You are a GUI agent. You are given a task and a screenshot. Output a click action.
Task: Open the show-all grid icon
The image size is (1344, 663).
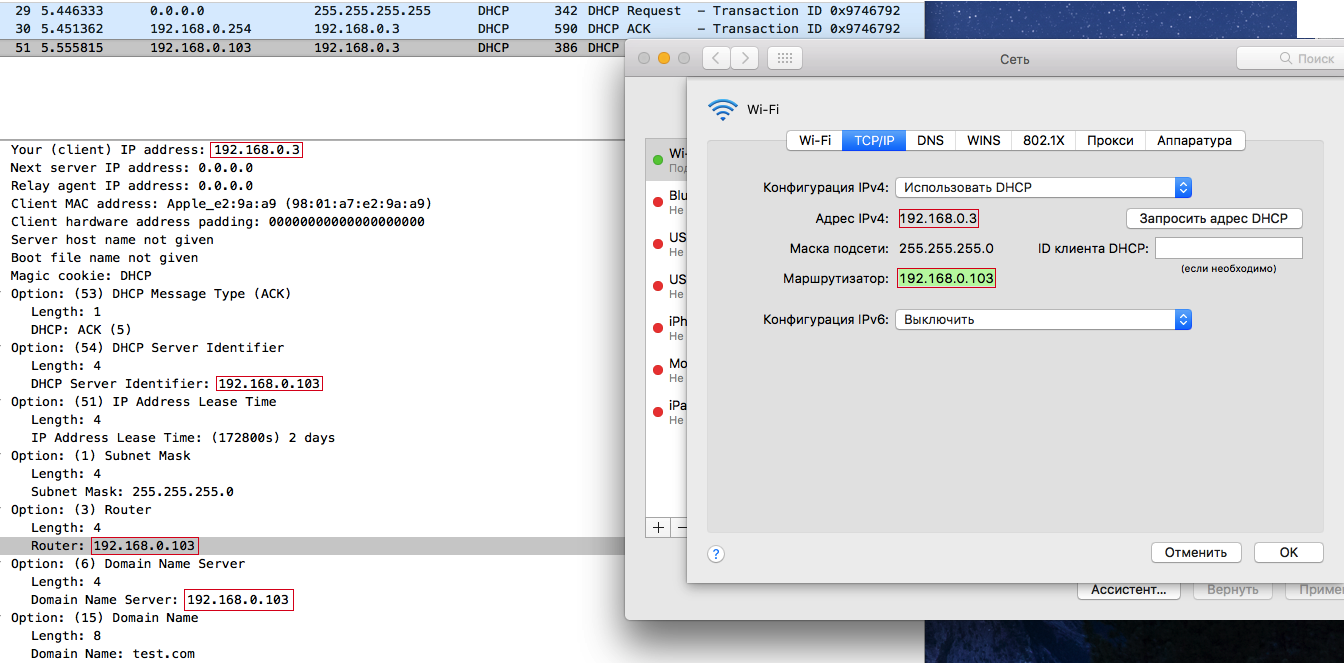(x=785, y=58)
